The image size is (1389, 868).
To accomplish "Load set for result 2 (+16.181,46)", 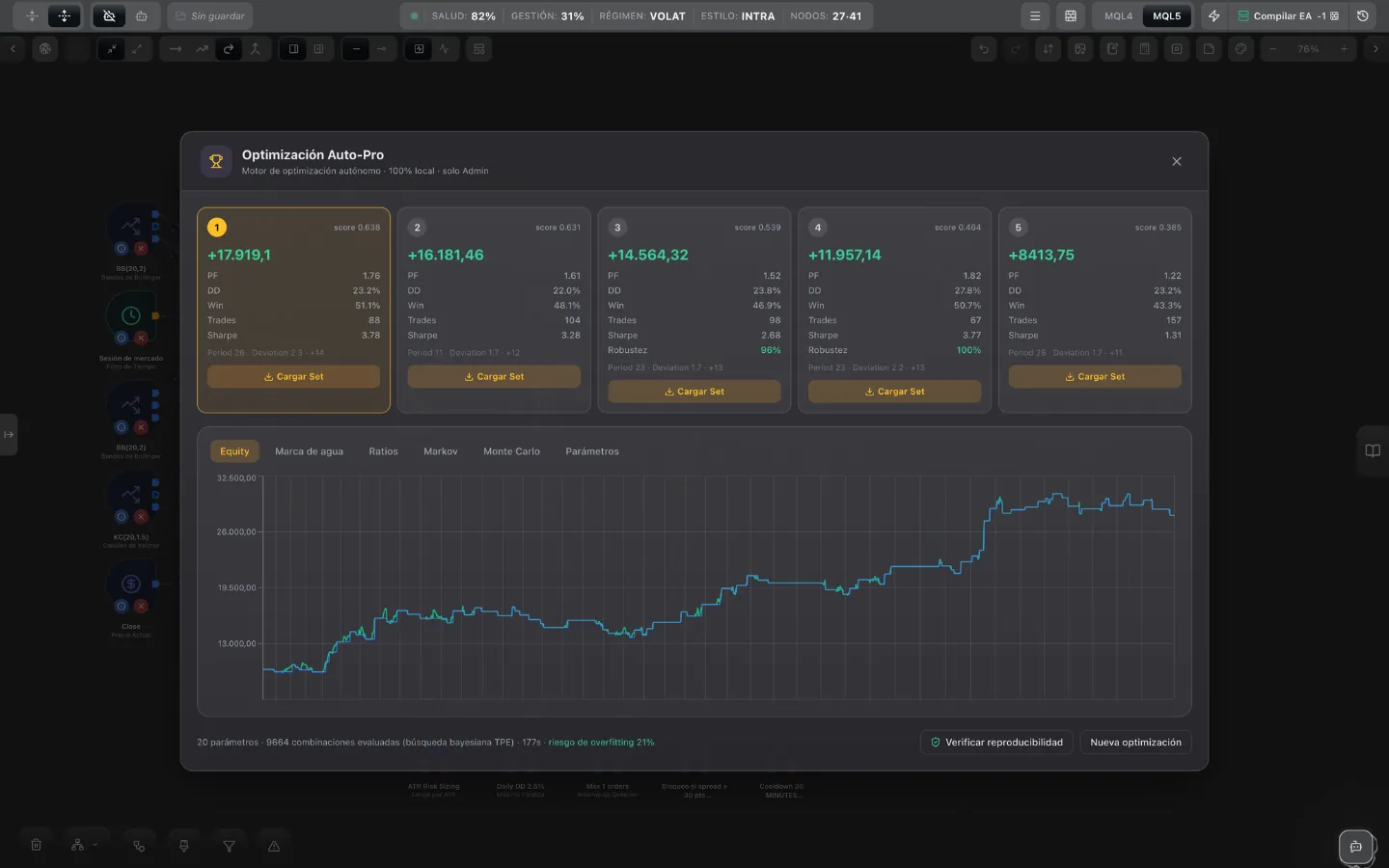I will [x=494, y=376].
